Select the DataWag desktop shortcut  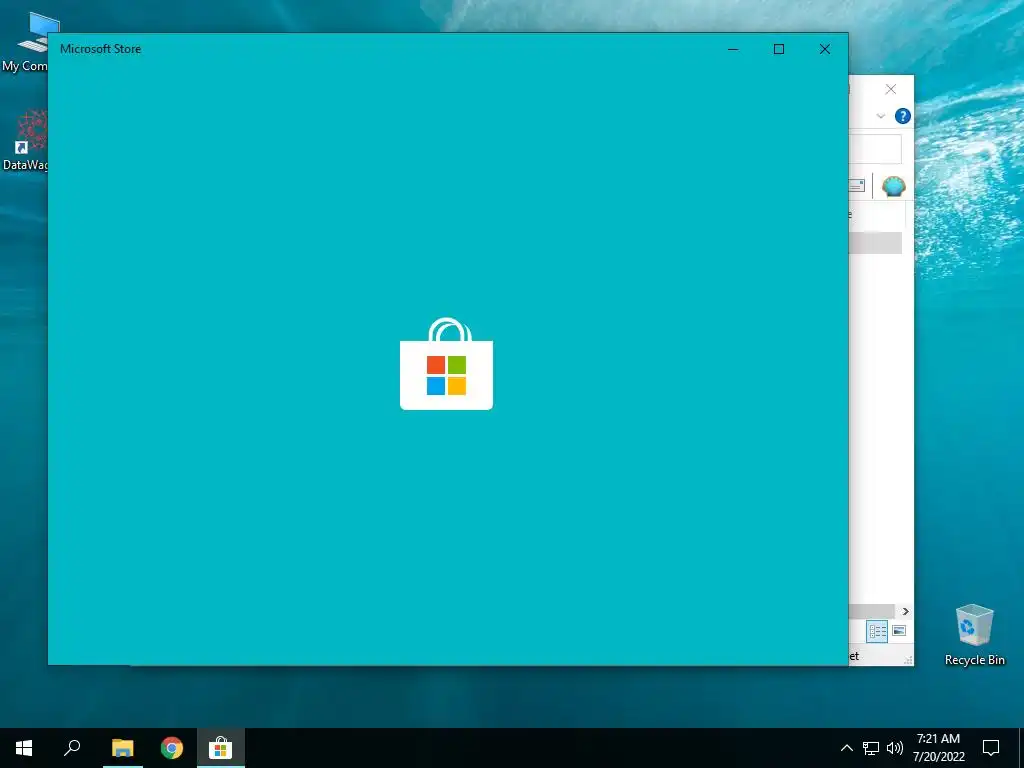(x=25, y=140)
